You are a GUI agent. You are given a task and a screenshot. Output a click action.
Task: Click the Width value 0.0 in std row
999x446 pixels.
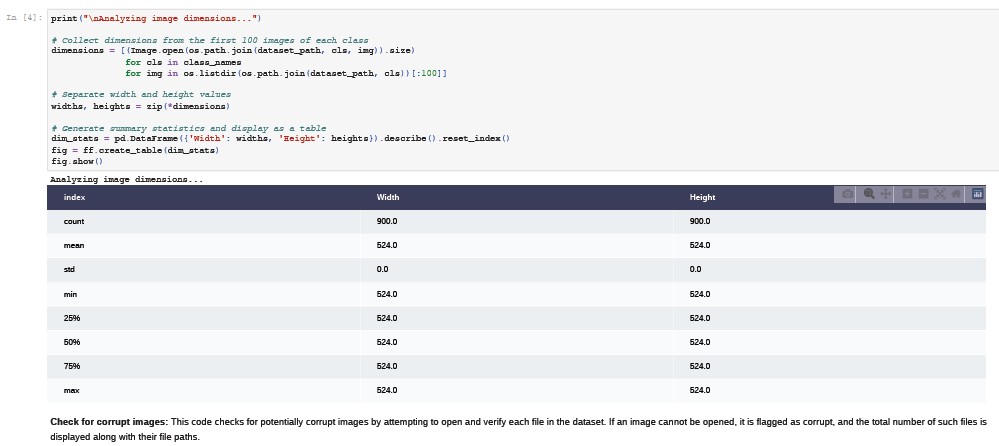click(382, 270)
